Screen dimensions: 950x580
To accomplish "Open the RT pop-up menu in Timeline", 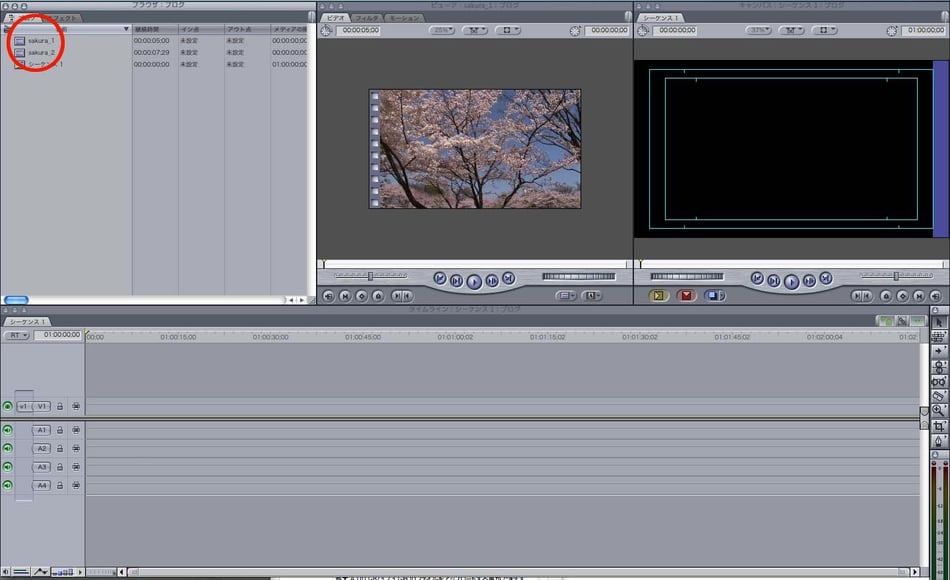I will click(x=17, y=336).
